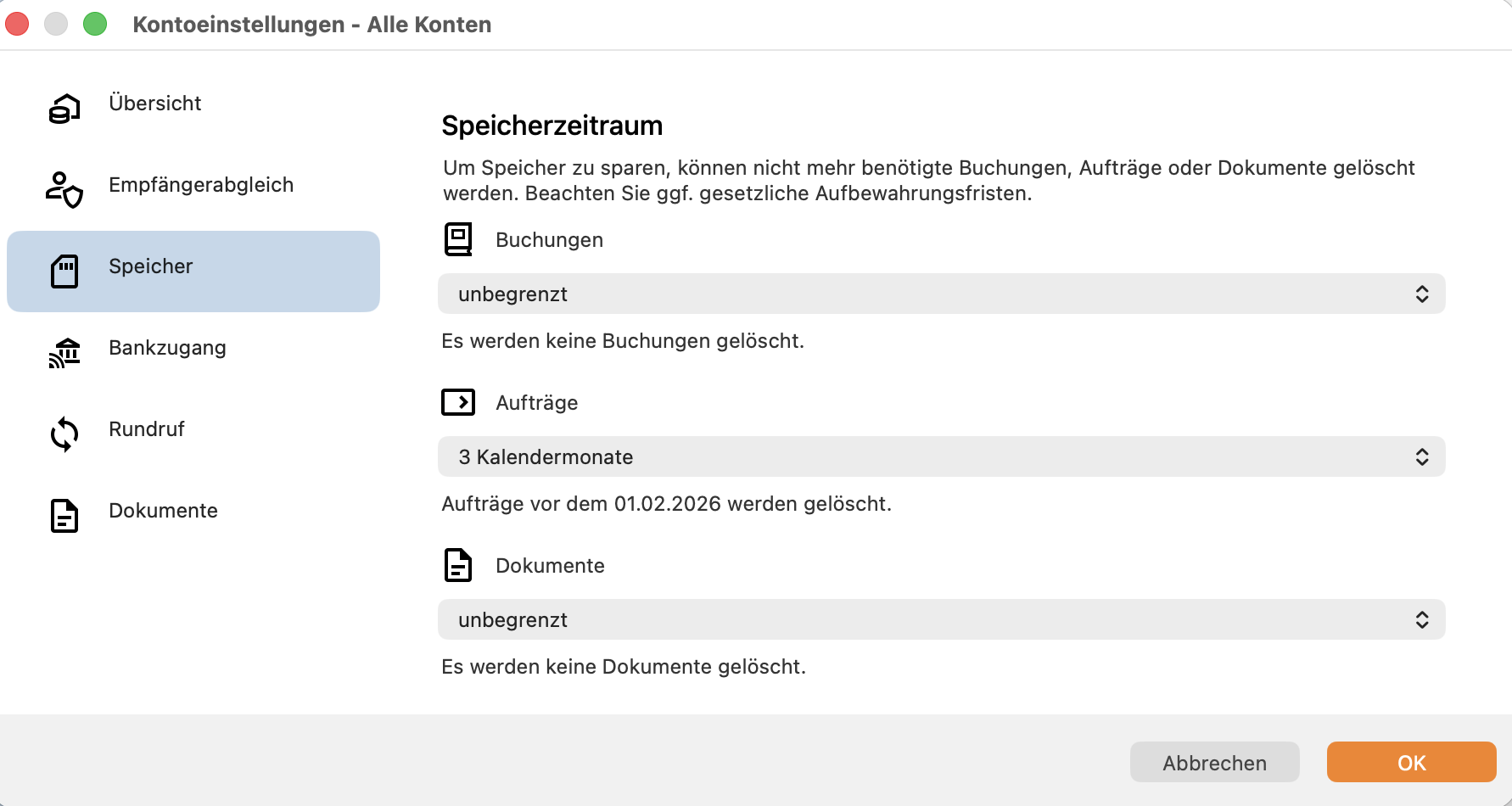Click the window title 'Kontoeinstellungen - Alle Konten'
This screenshot has width=1512, height=806.
click(312, 25)
